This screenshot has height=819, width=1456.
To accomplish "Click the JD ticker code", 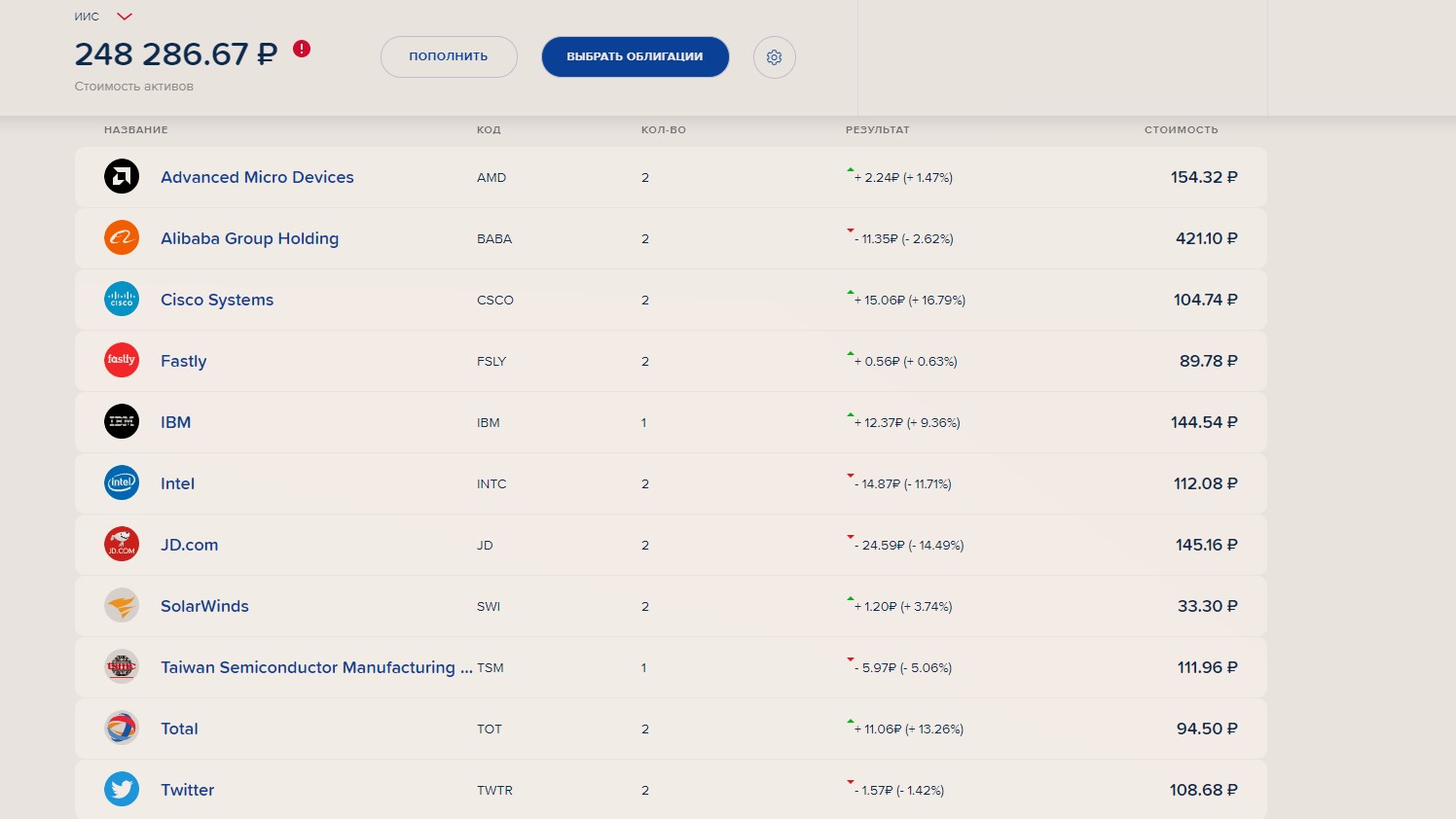I will pyautogui.click(x=485, y=545).
